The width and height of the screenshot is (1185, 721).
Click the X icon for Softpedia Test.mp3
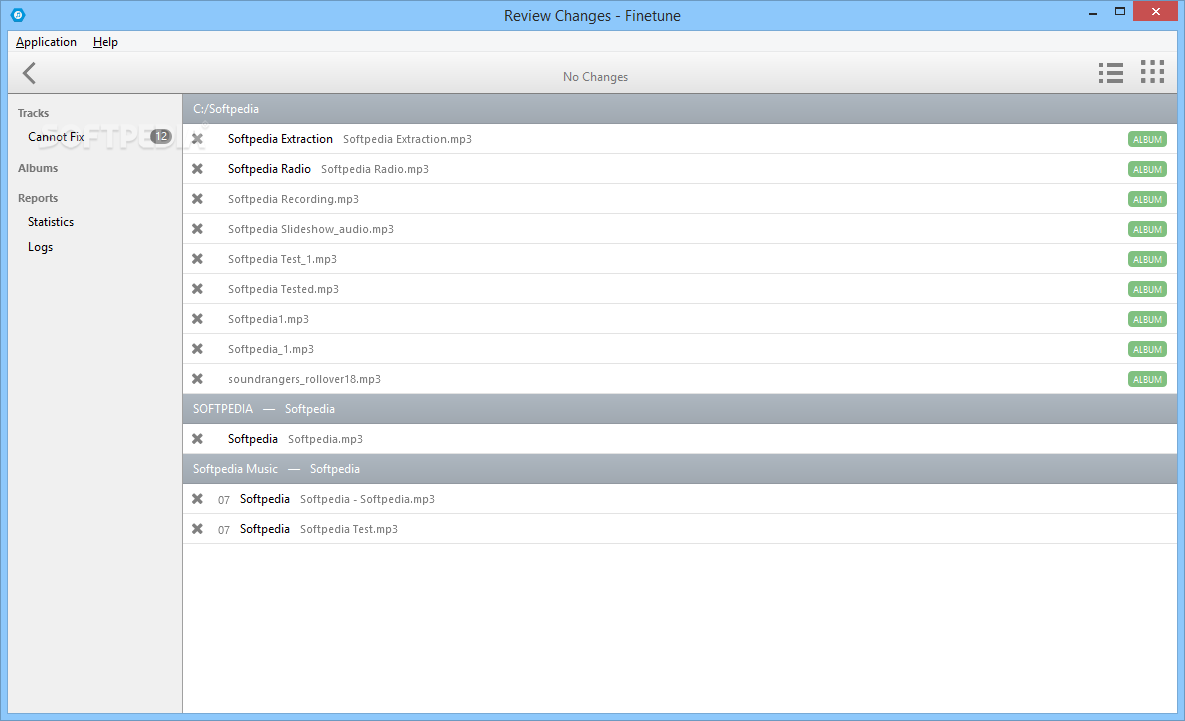[197, 529]
